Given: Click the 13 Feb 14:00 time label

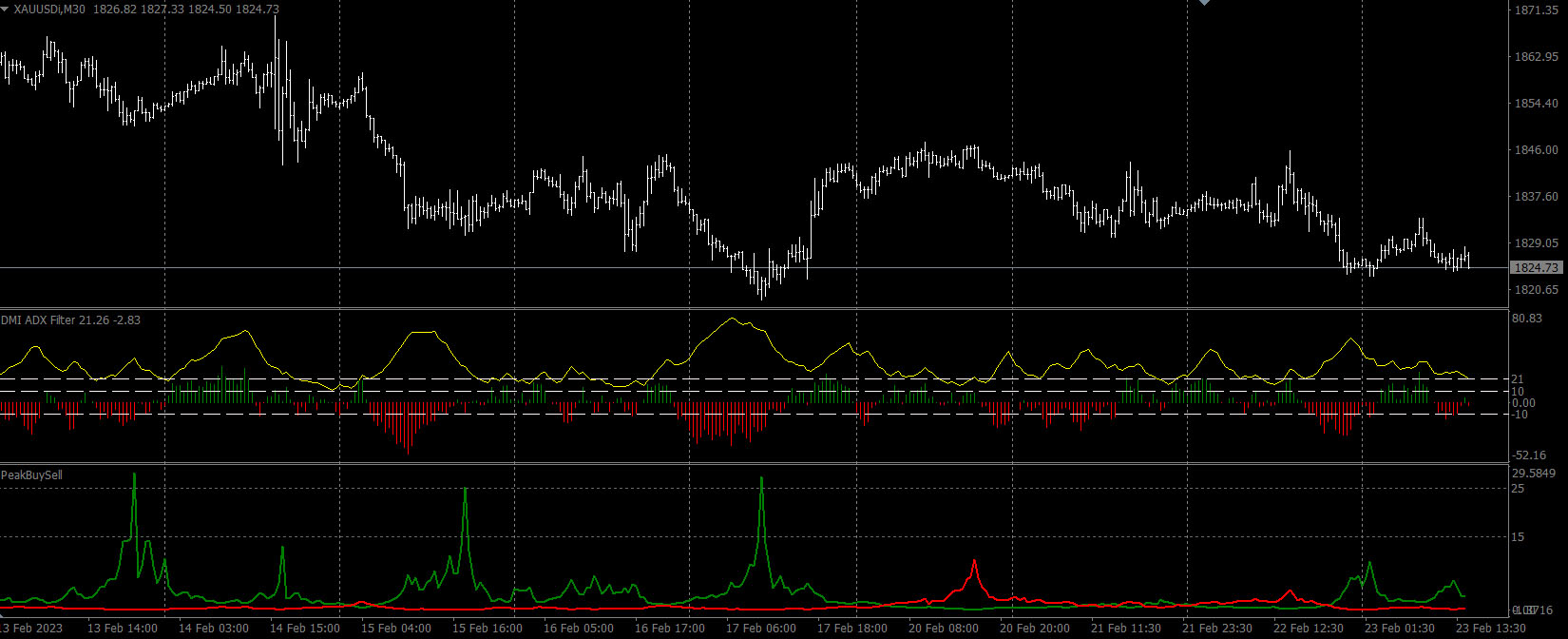Looking at the screenshot, I should pyautogui.click(x=123, y=629).
